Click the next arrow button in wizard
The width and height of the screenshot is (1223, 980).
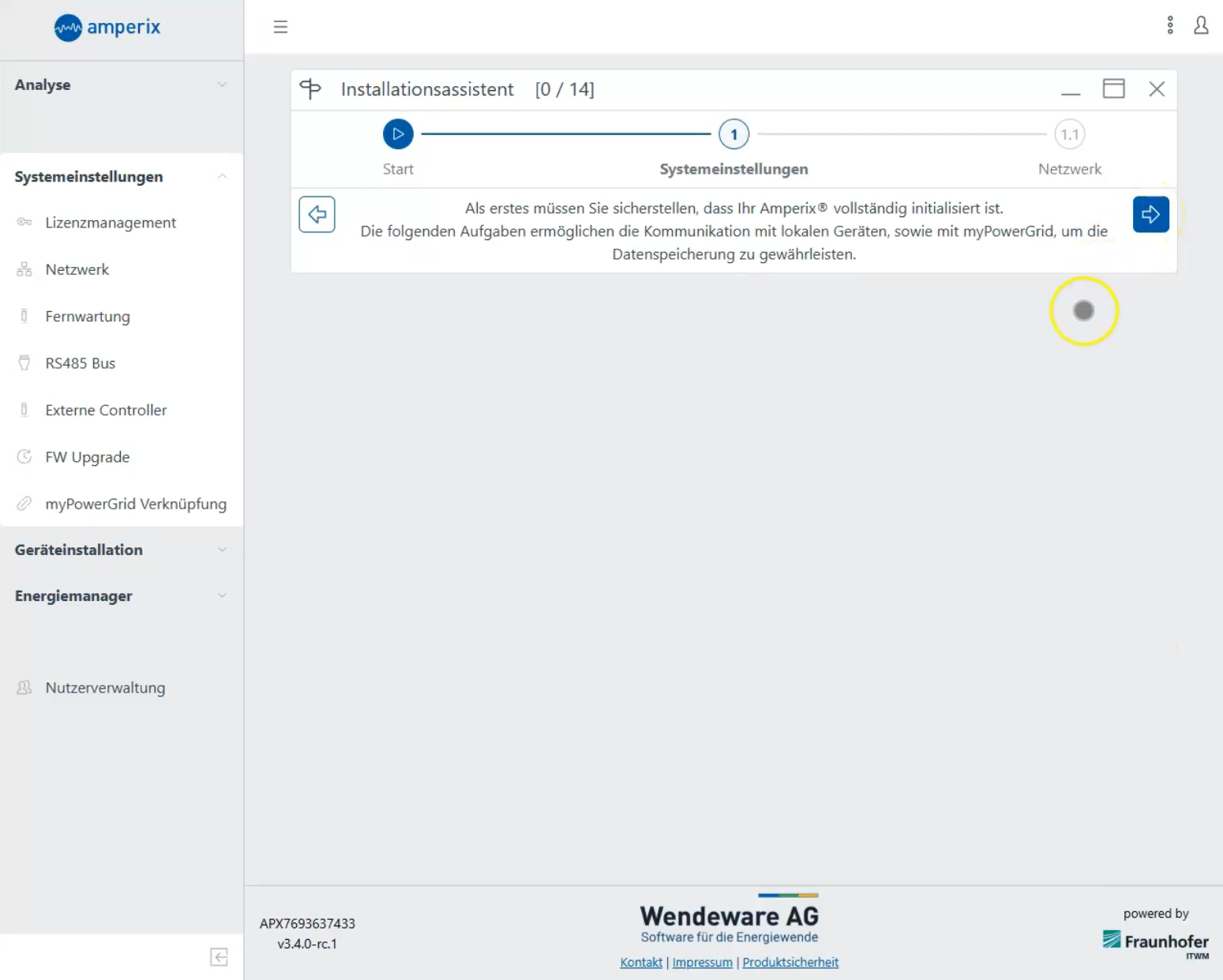coord(1150,214)
